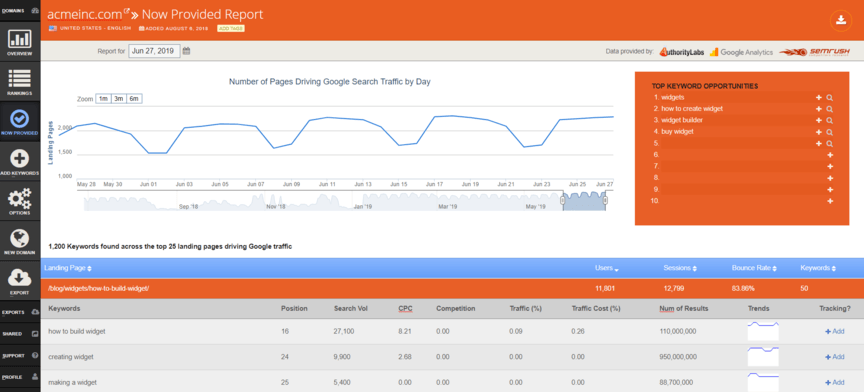Add 'making a widget' to tracking
Screen dimensions: 864x392
point(834,382)
